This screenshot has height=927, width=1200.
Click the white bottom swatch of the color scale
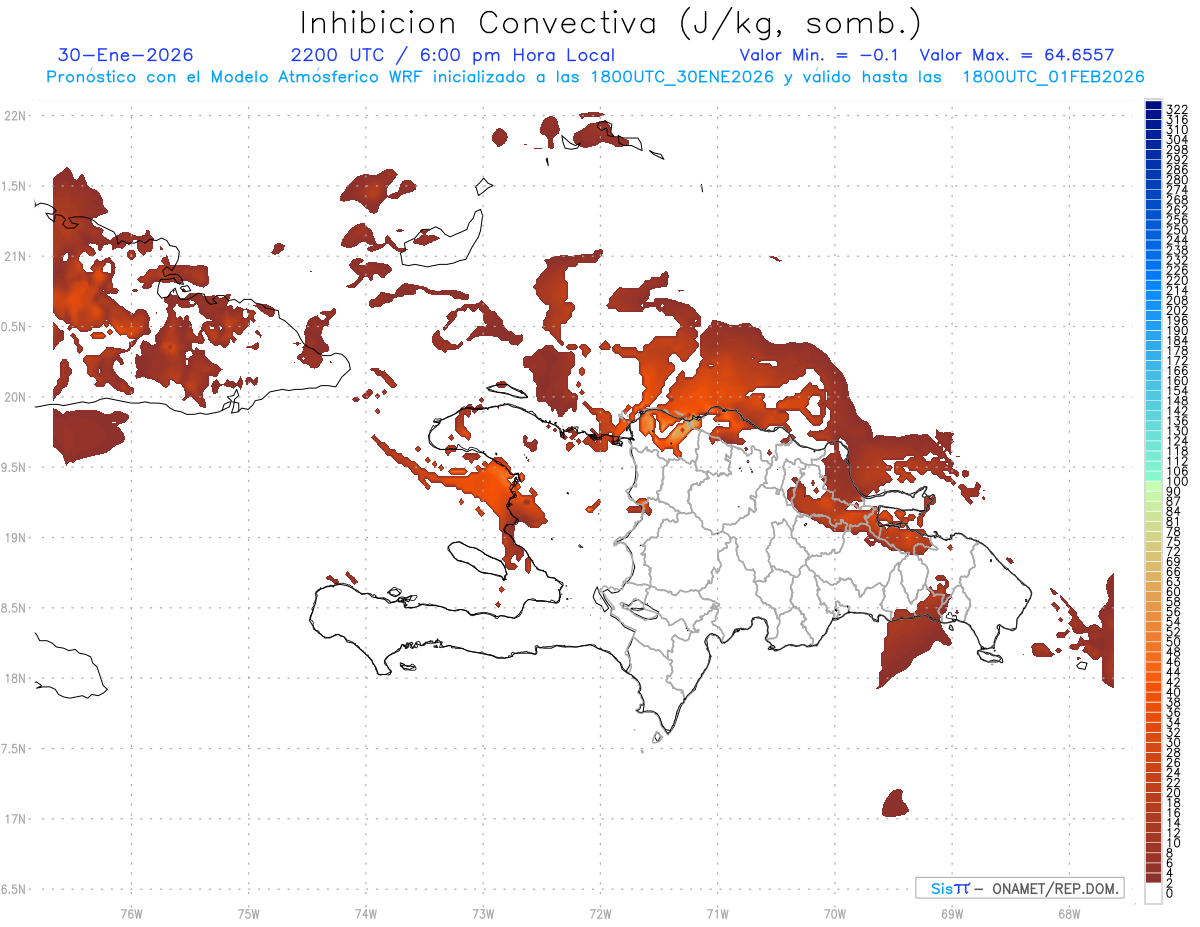[1153, 893]
